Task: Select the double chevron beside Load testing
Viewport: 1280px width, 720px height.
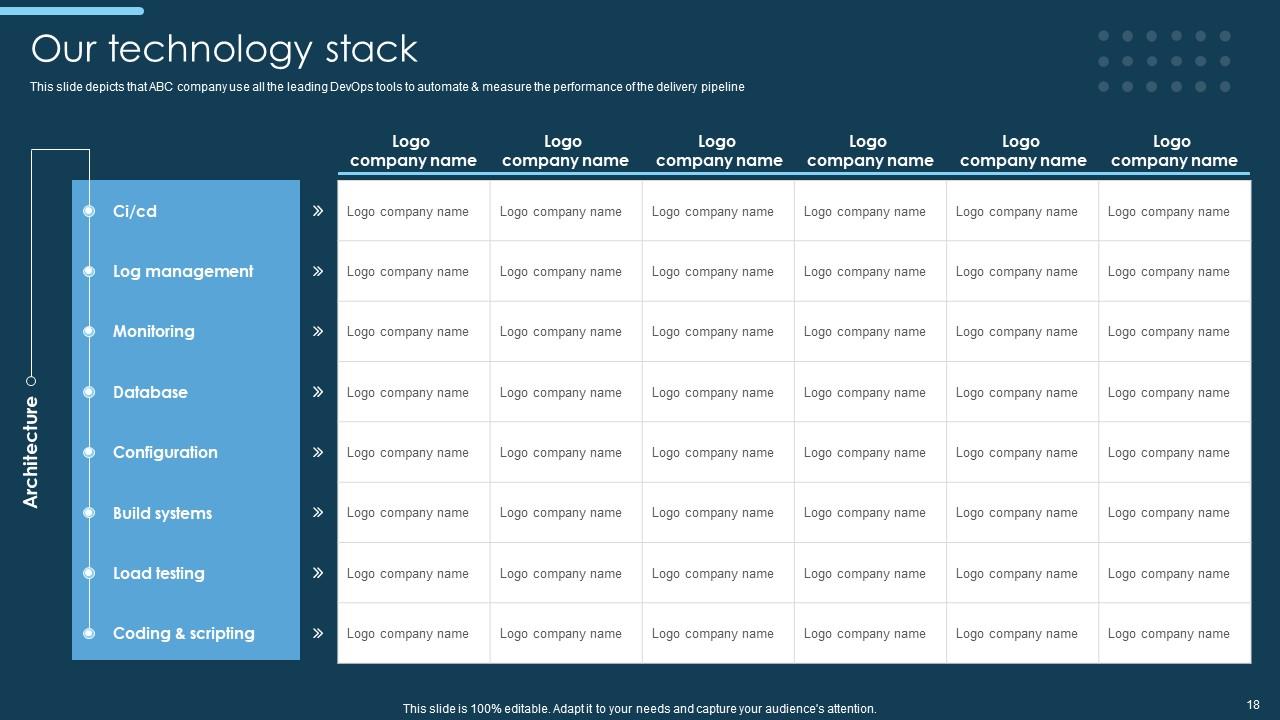Action: [x=318, y=573]
